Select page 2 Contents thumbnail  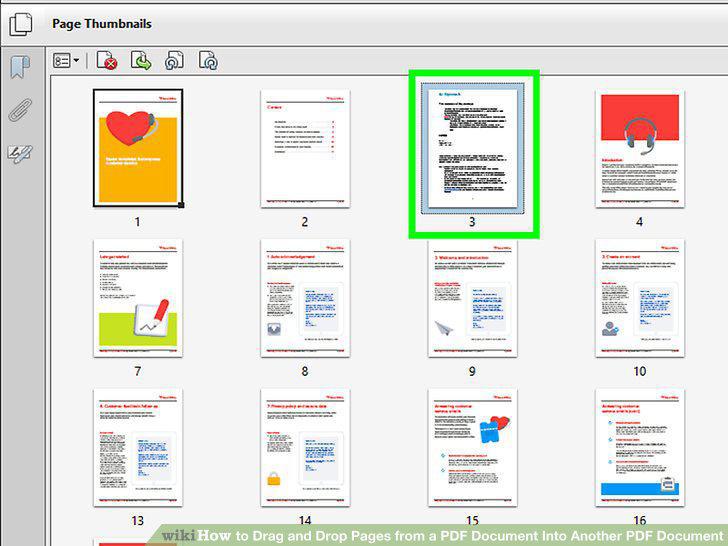pyautogui.click(x=305, y=149)
